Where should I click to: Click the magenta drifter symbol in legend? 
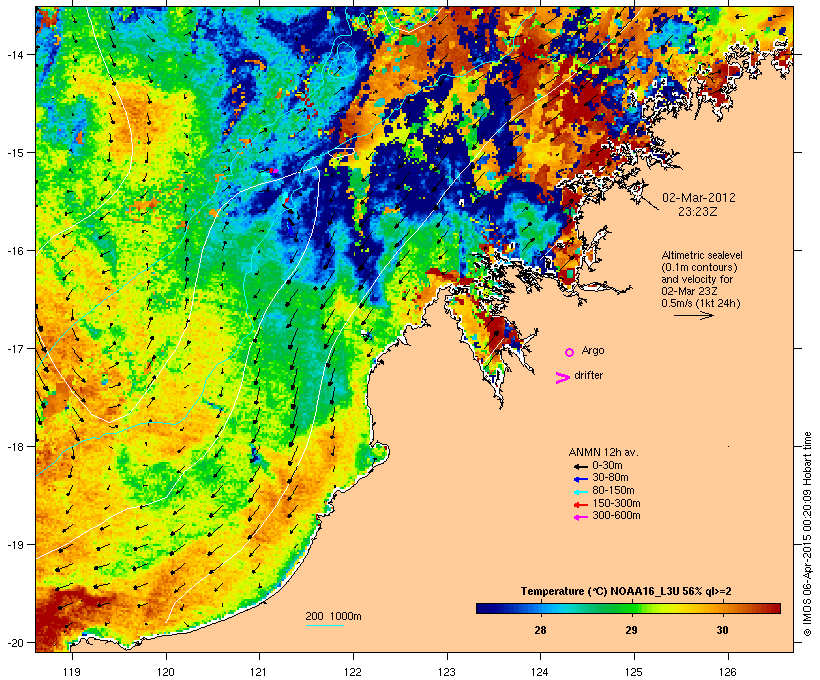point(562,378)
